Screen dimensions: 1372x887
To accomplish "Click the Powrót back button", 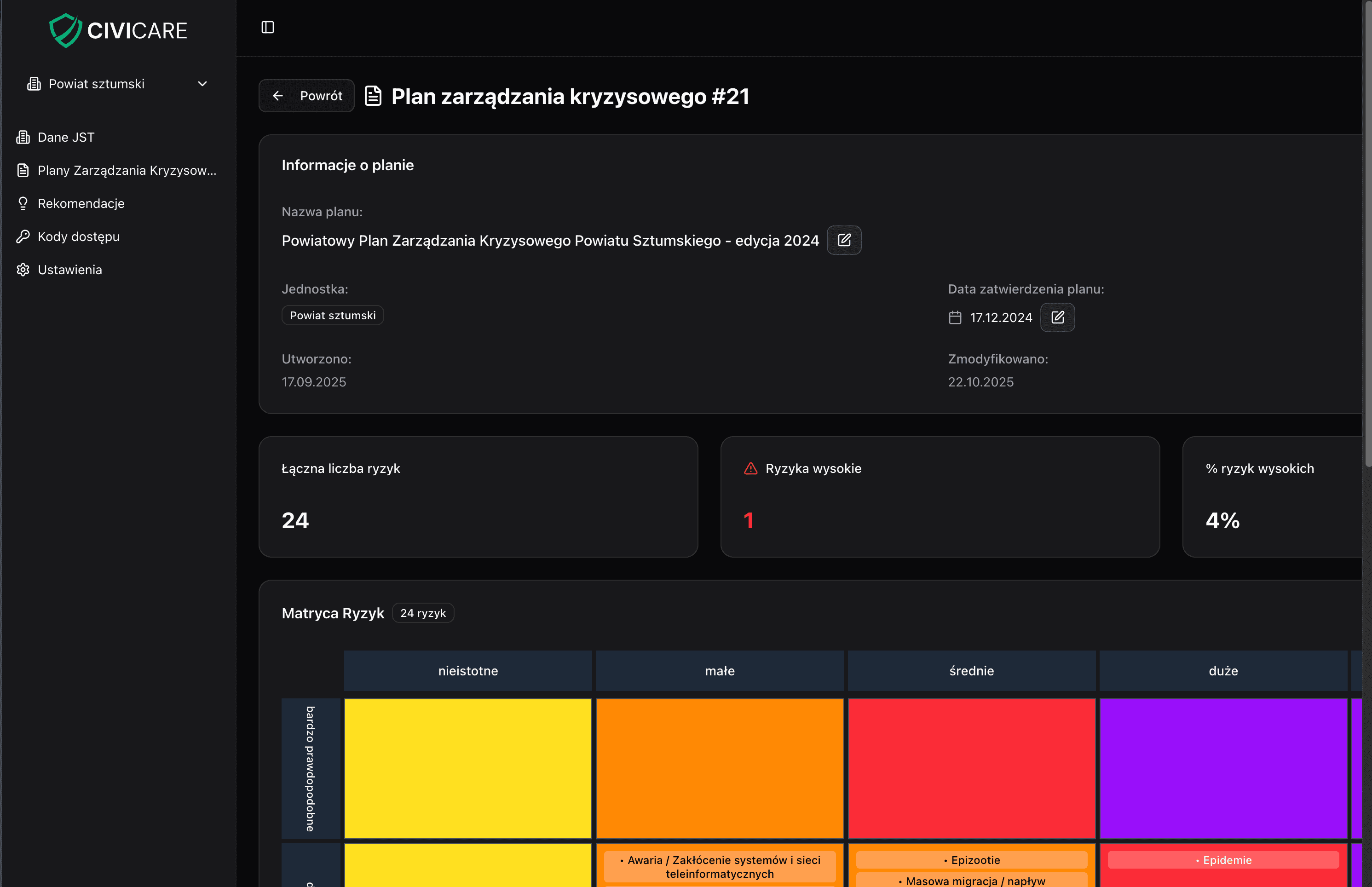I will pyautogui.click(x=306, y=96).
